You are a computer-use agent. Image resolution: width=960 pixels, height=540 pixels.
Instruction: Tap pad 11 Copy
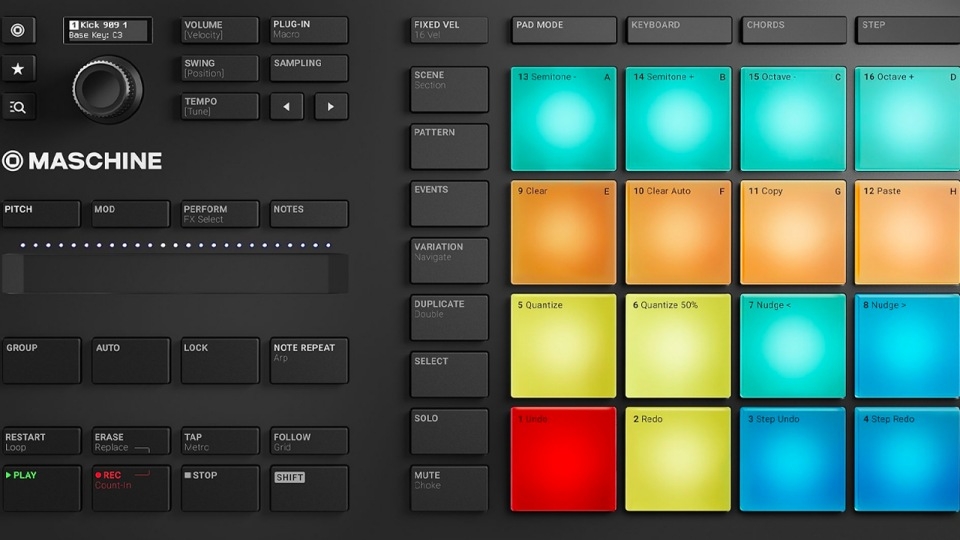[793, 233]
